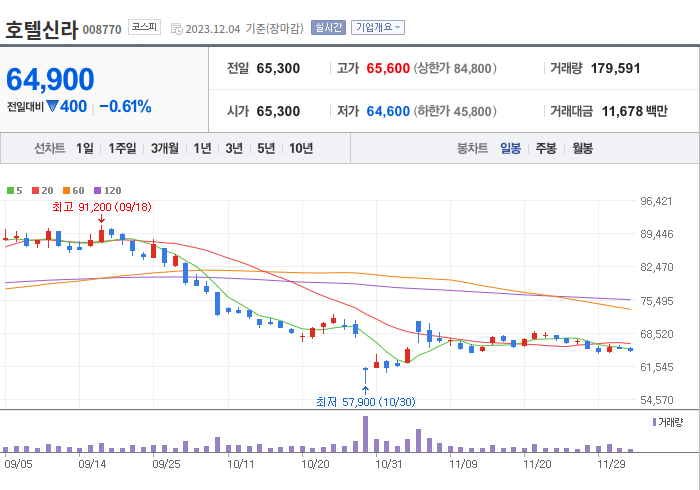Switch to the 월봉 monthly candle chart
Viewport: 700px width, 490px height.
click(583, 148)
